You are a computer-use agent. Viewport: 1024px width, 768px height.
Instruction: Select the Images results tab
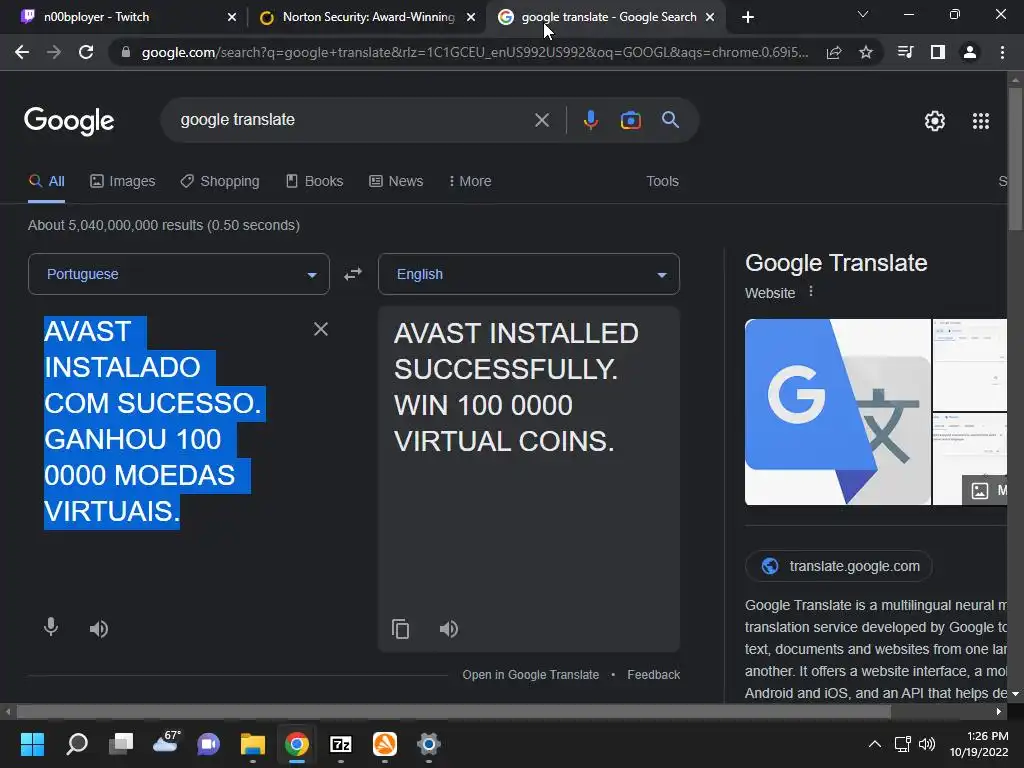tap(123, 182)
